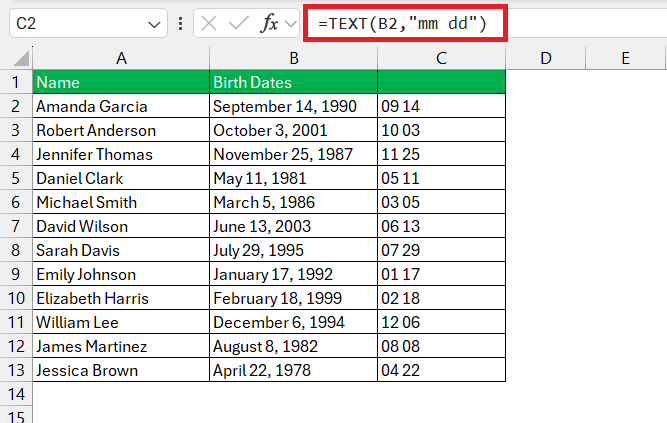
Task: Select row 2 header
Action: point(16,106)
